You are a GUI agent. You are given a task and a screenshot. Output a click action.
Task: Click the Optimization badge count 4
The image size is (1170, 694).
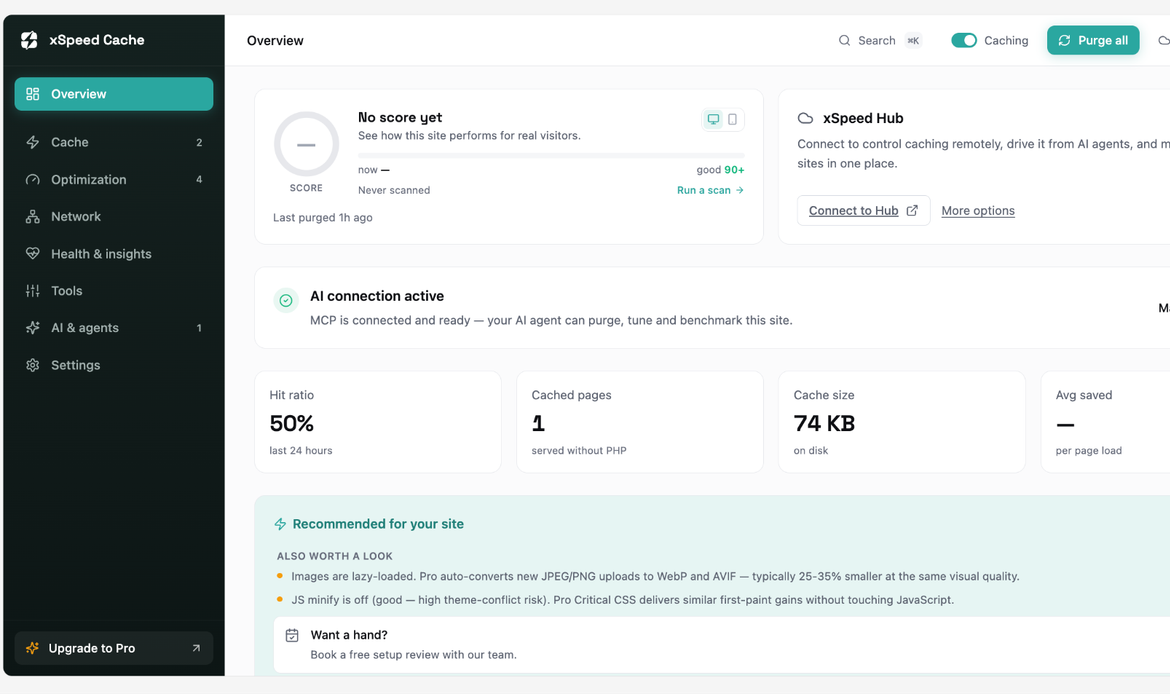199,179
